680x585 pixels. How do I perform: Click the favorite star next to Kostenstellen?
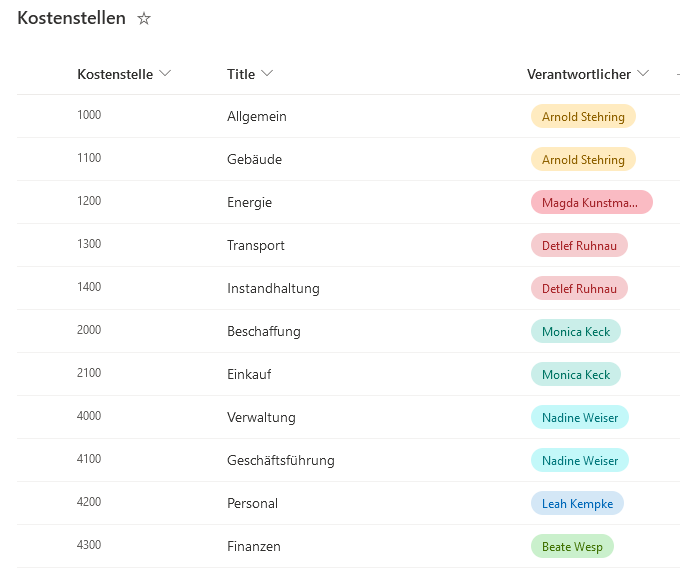click(x=144, y=19)
